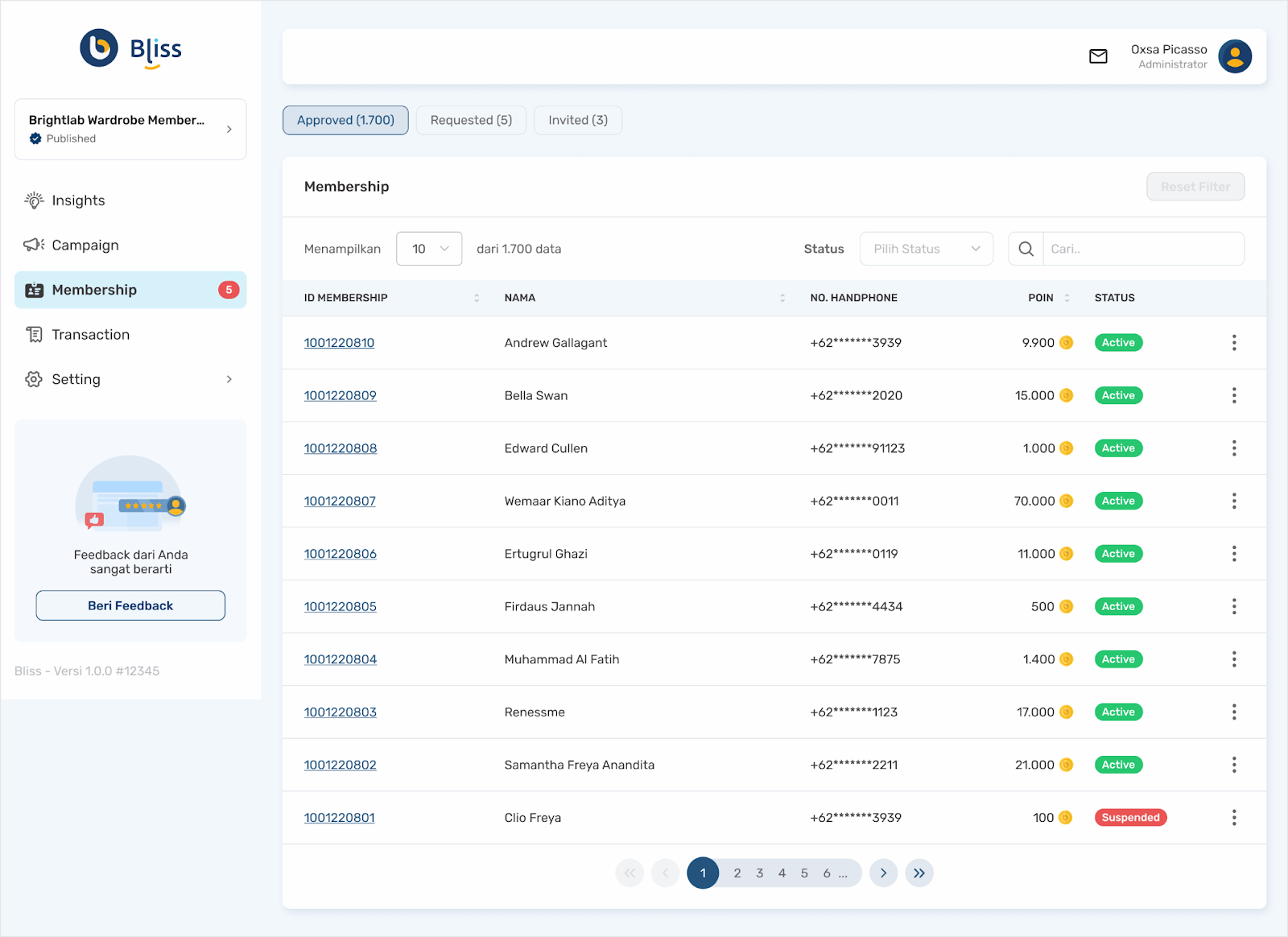Click Andrew Gallagant's Active status badge
This screenshot has width=1288, height=937.
[x=1118, y=343]
